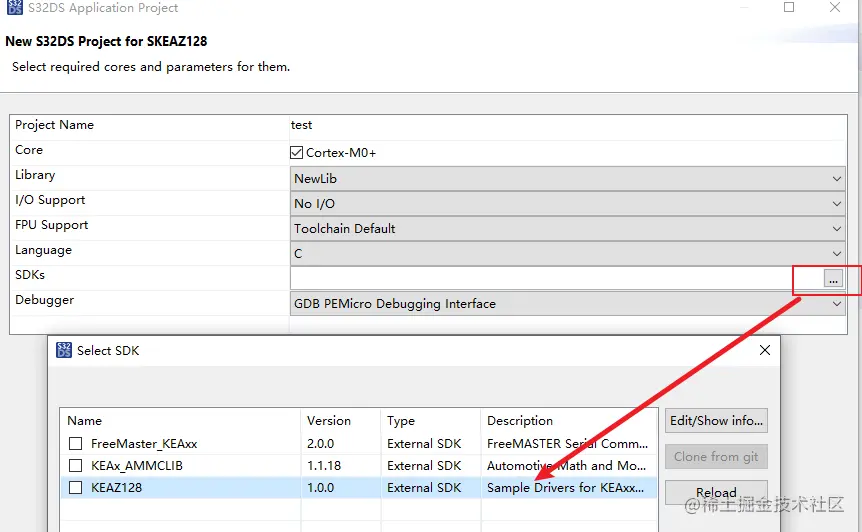Click External SDK type in KEAZ128 row
Viewport: 862px width, 532px height.
(424, 487)
